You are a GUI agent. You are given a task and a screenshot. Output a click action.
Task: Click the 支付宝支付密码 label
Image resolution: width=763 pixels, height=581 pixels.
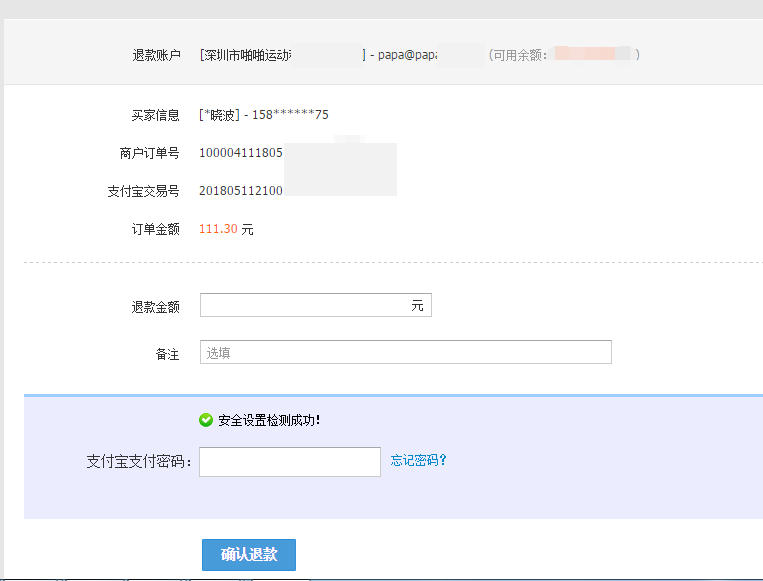(139, 461)
